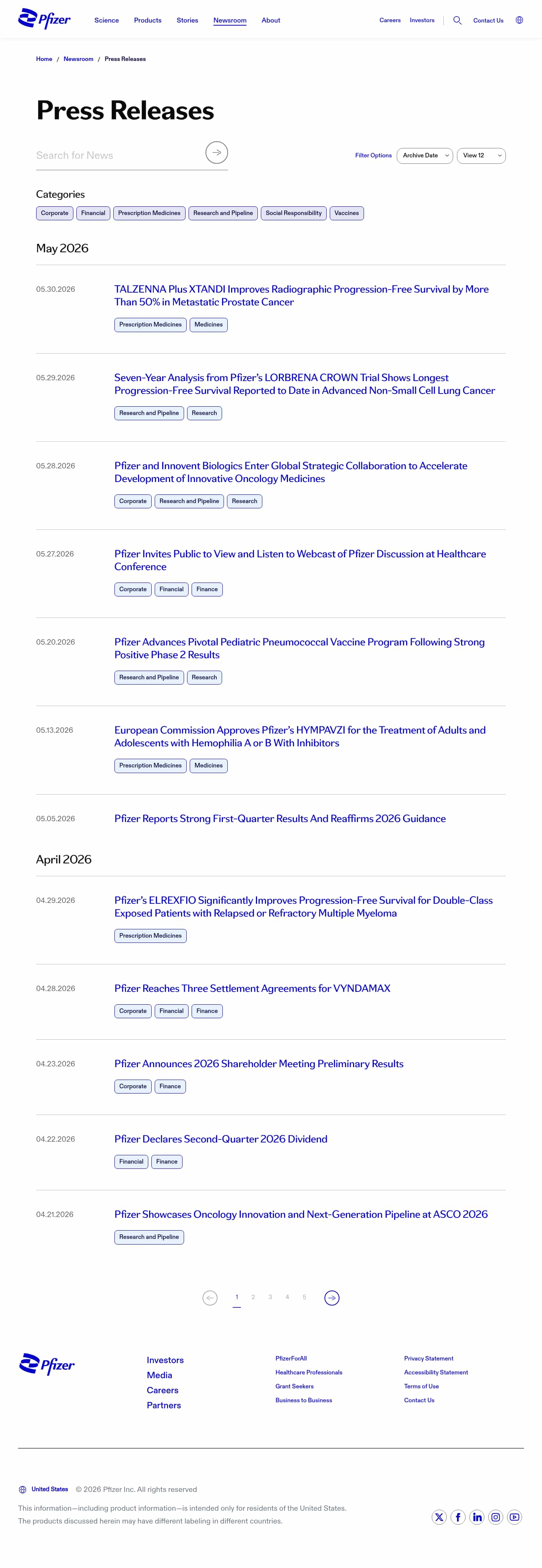The width and height of the screenshot is (542, 1568).
Task: Open Pfizer's Facebook icon in footer
Action: point(458,1517)
